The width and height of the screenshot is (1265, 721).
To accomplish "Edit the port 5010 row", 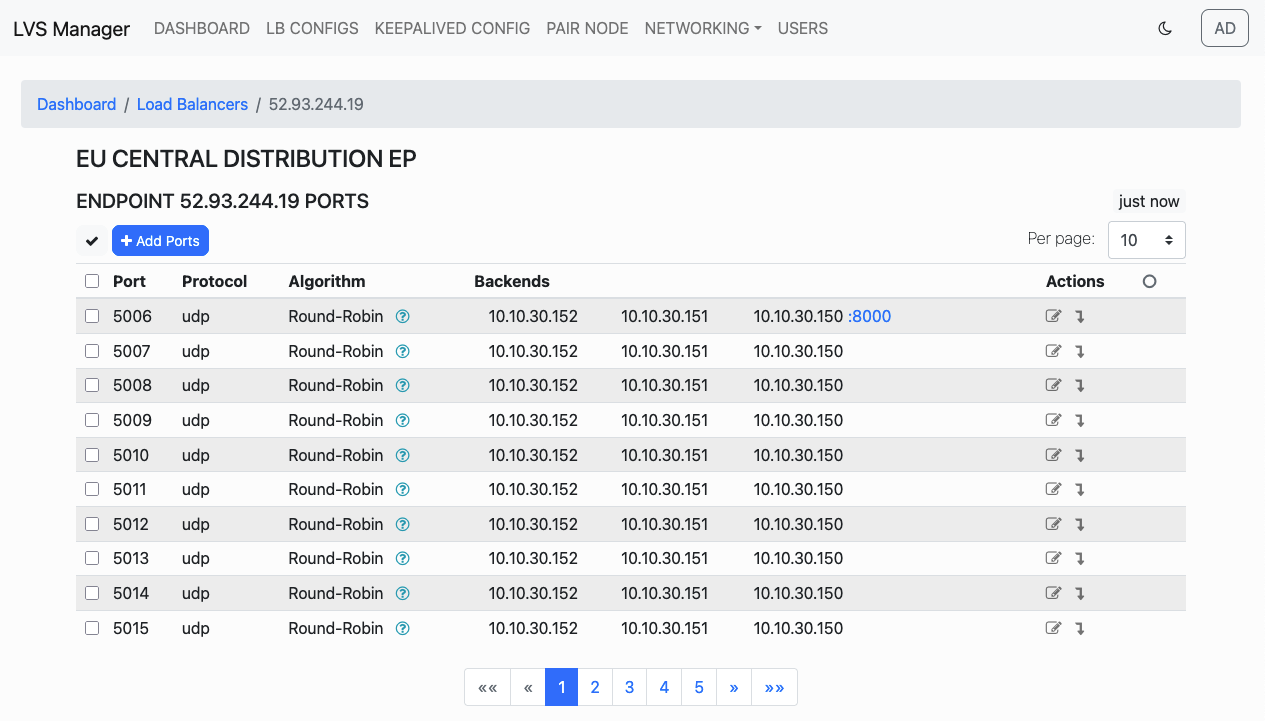I will click(1053, 455).
